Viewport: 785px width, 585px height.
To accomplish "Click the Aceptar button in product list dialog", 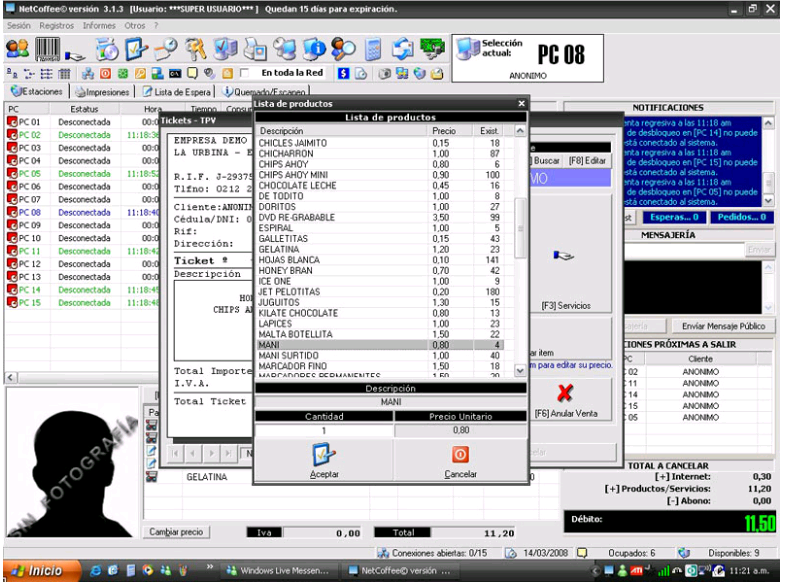I will coord(324,460).
